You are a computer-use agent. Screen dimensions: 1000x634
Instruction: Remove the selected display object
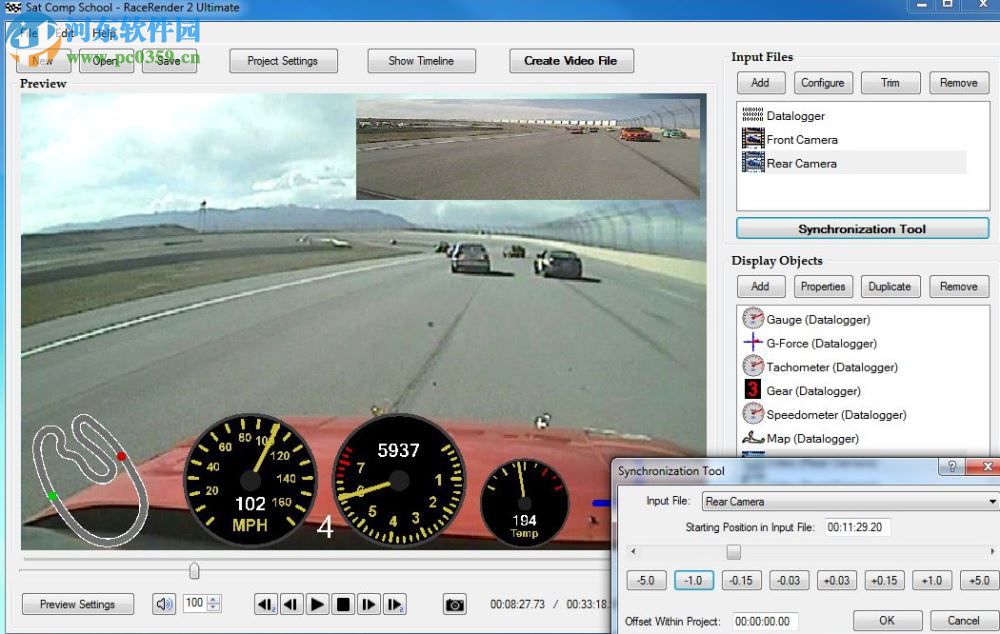pyautogui.click(x=959, y=286)
